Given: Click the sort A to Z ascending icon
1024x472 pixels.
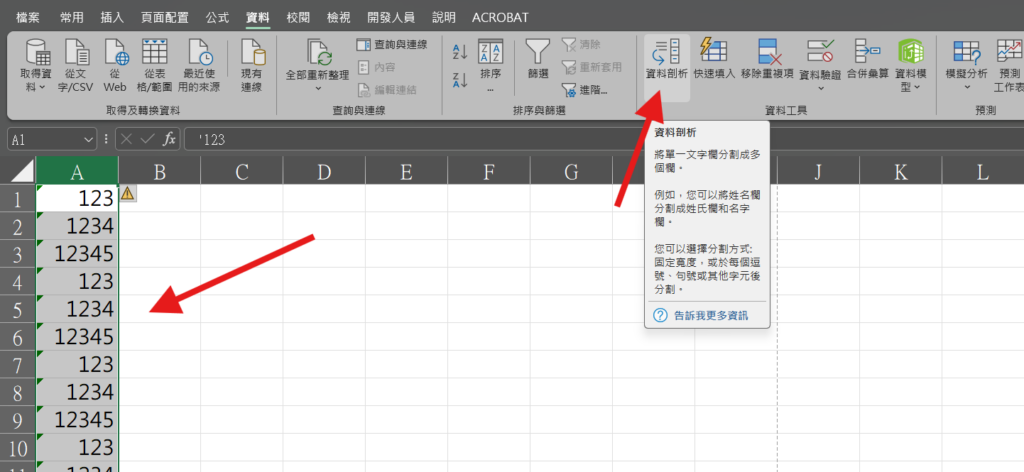Looking at the screenshot, I should [461, 50].
